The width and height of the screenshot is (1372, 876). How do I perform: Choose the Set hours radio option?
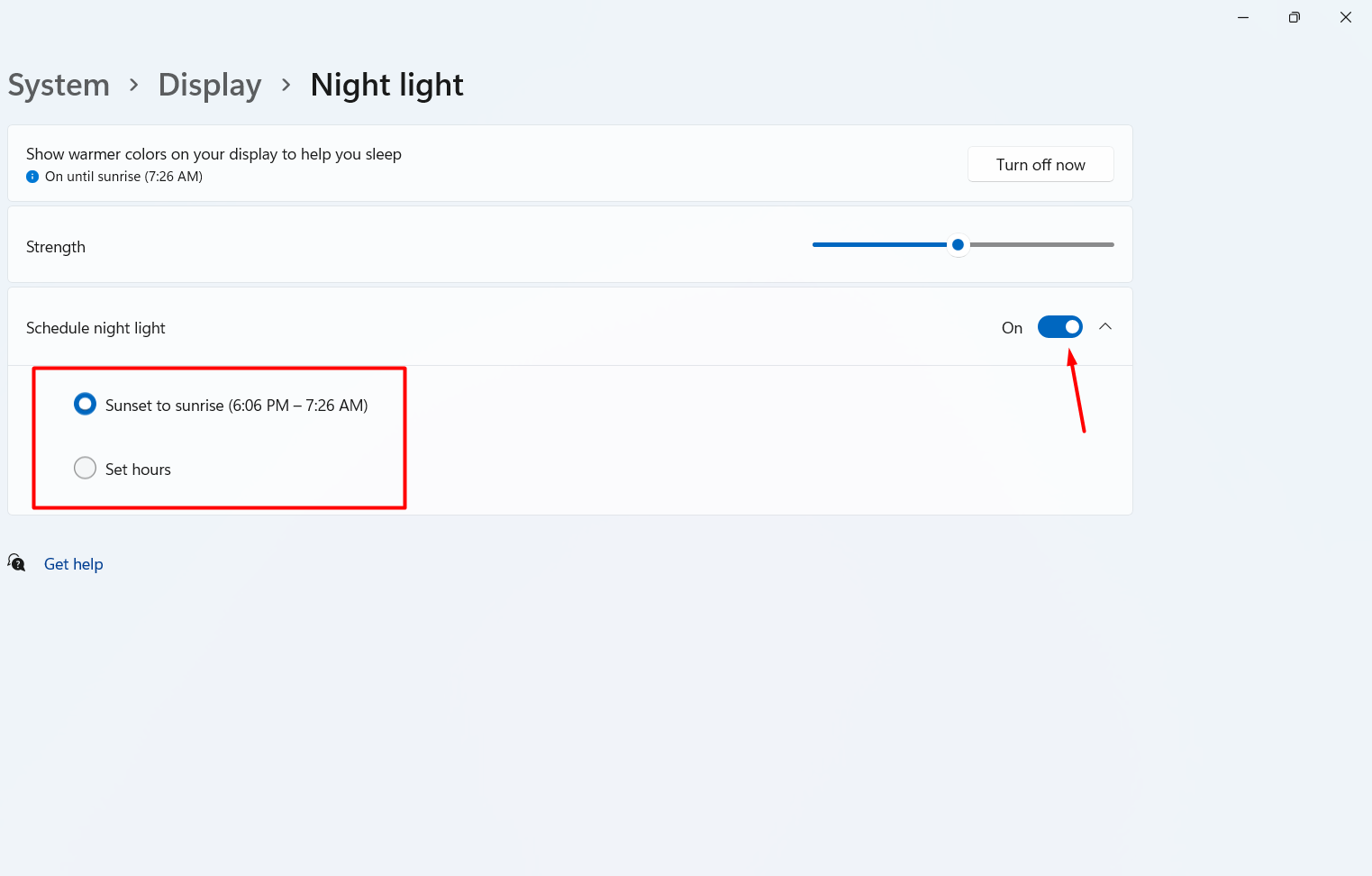pos(86,468)
